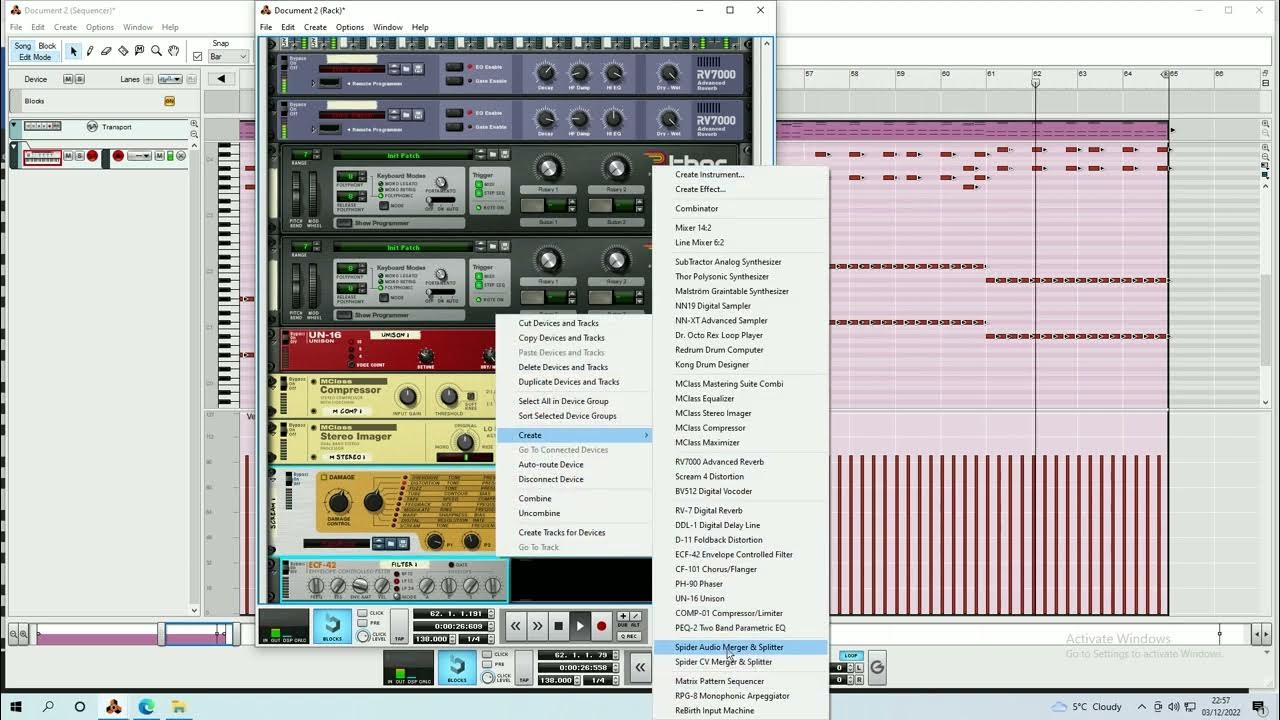The width and height of the screenshot is (1280, 720).
Task: Click Combine in the context menu
Action: [573, 498]
